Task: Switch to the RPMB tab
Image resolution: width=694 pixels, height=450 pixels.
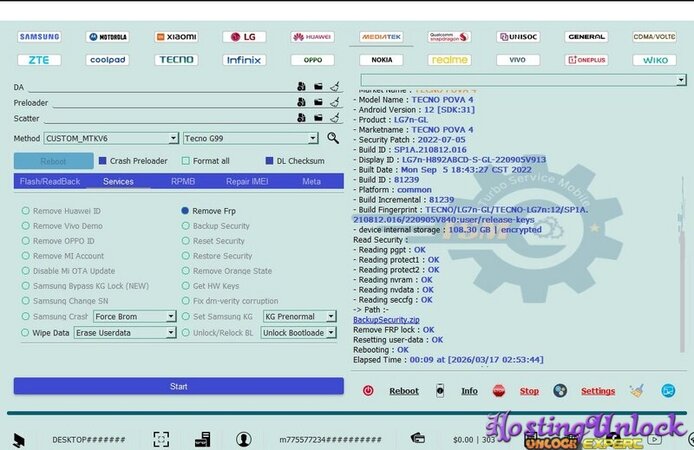Action: pos(183,182)
